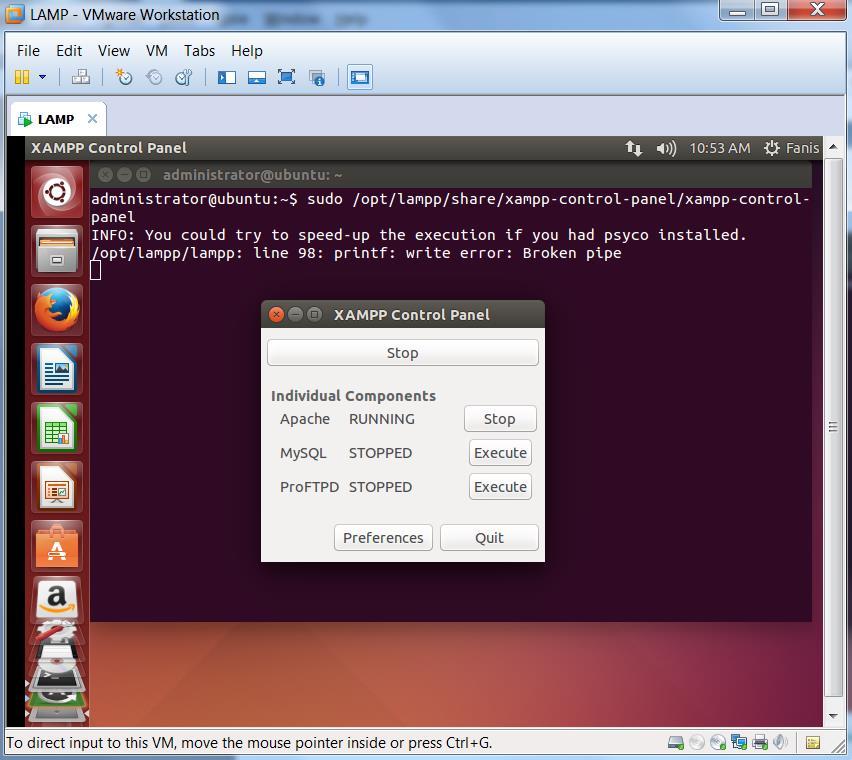Maximize the administrator@ubuntu terminal window

click(x=143, y=175)
